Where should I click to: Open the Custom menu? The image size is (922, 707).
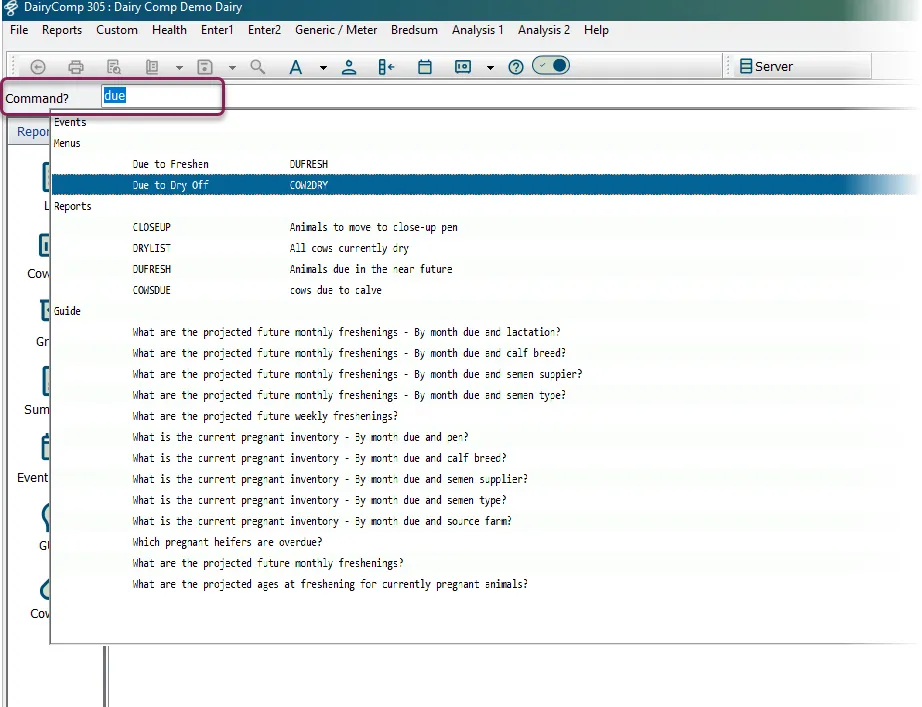pyautogui.click(x=117, y=30)
